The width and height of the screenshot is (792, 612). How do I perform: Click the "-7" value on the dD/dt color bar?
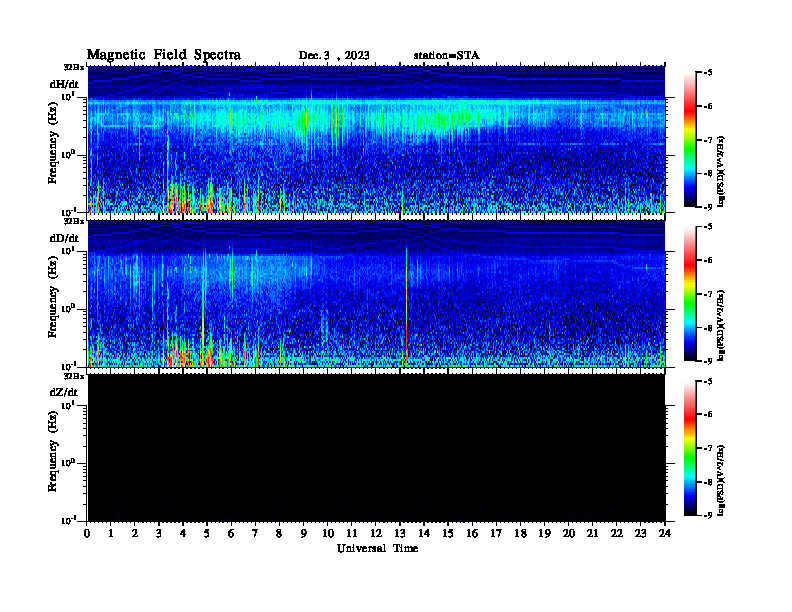click(x=707, y=294)
